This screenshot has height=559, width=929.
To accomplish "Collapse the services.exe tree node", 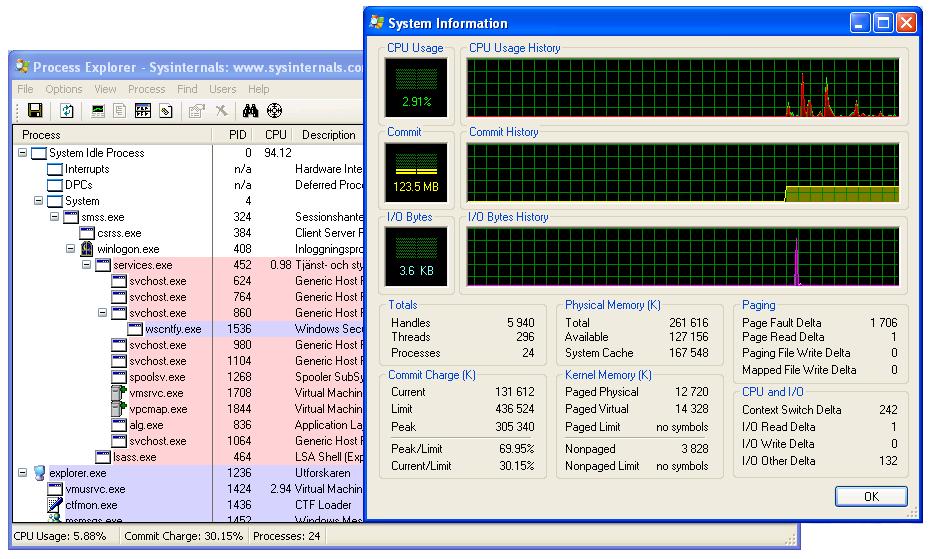I will (x=87, y=265).
